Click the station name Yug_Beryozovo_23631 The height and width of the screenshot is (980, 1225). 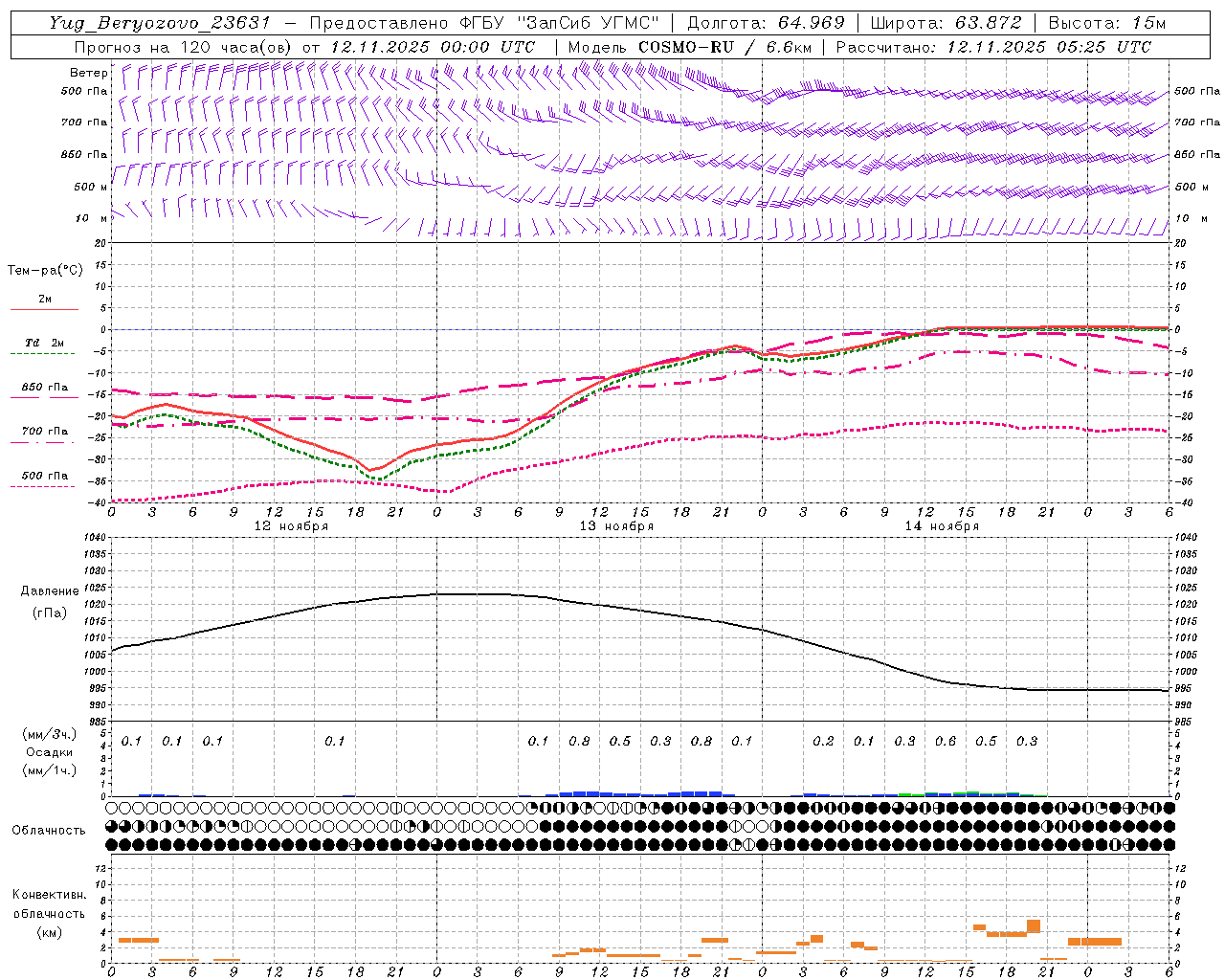pos(160,23)
